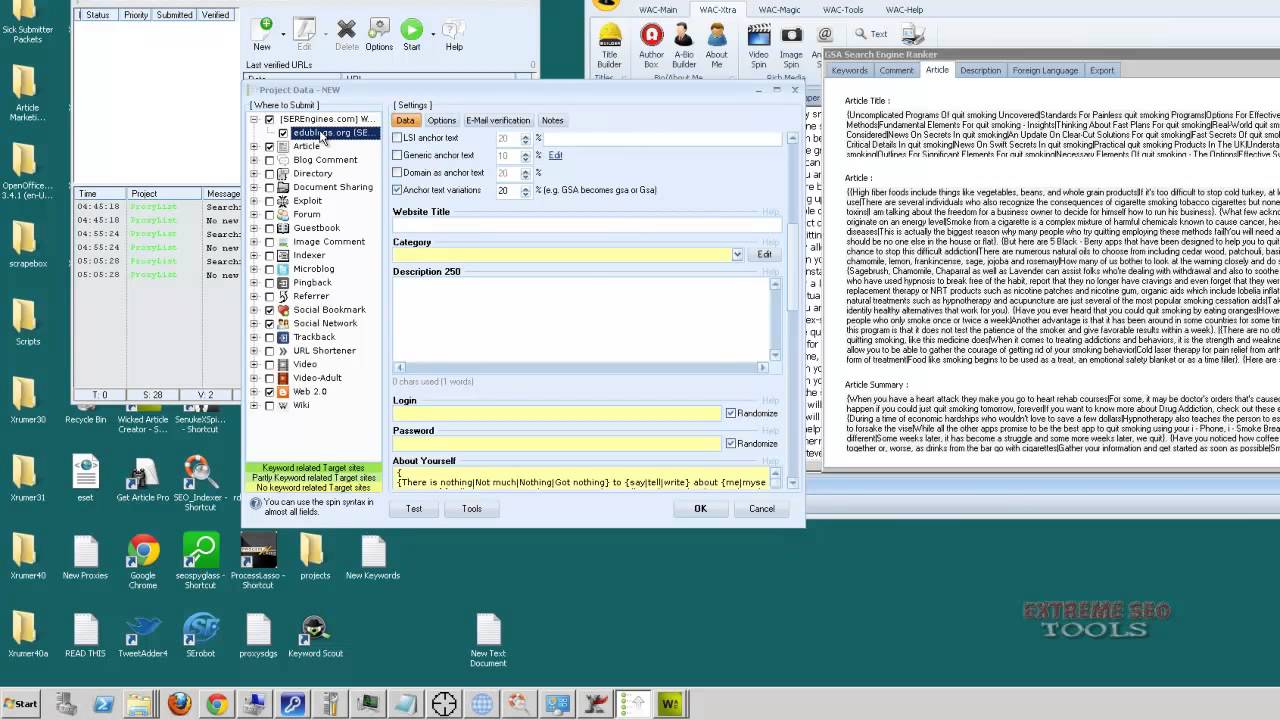Open Get Article Pro desktop shortcut
This screenshot has height=720, width=1280.
pyautogui.click(x=143, y=478)
